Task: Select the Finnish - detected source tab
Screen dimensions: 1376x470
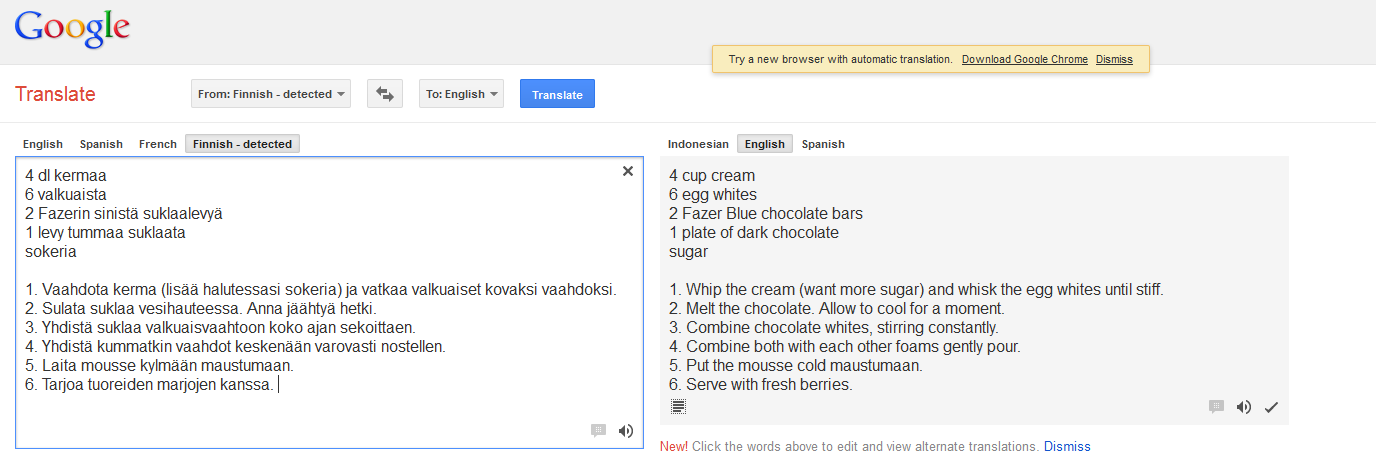Action: 242,144
